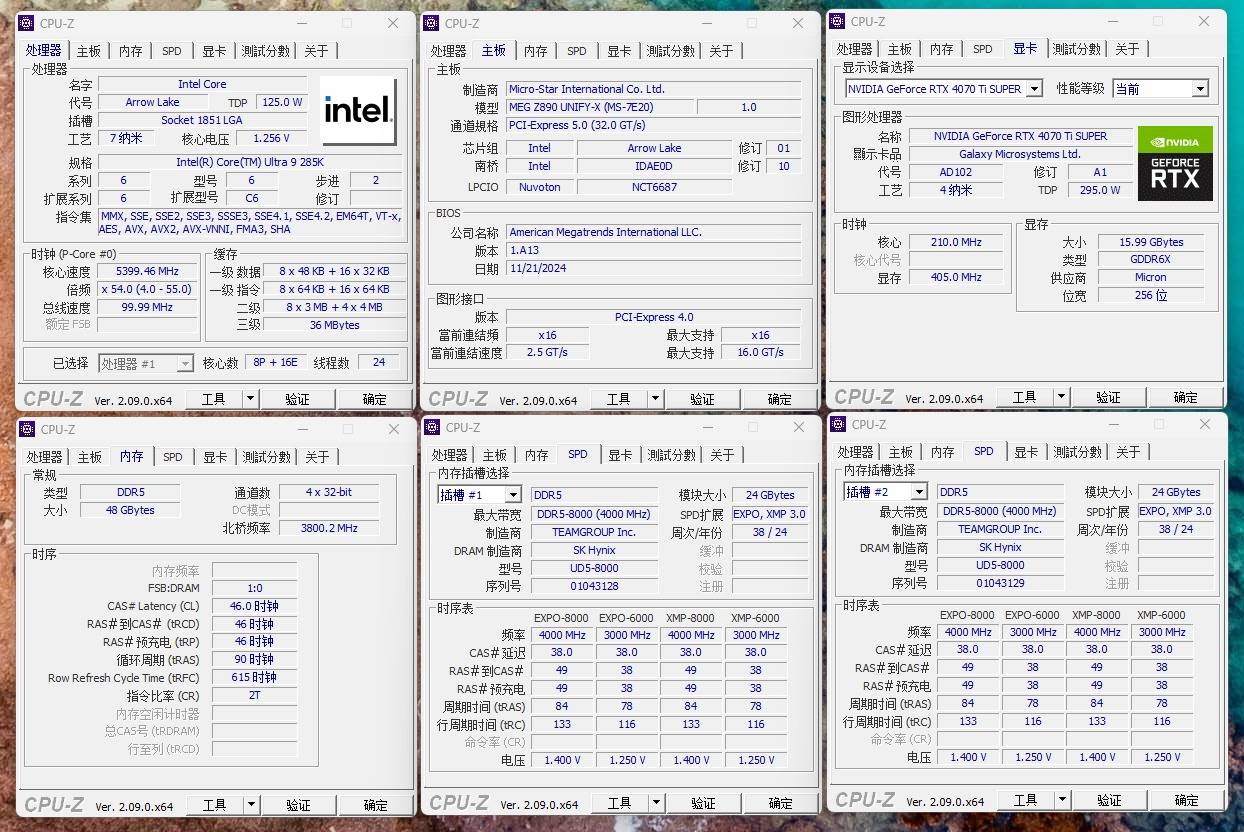
Task: Switch to the 主板 tab in the Intel Core processor window
Action: coord(89,51)
